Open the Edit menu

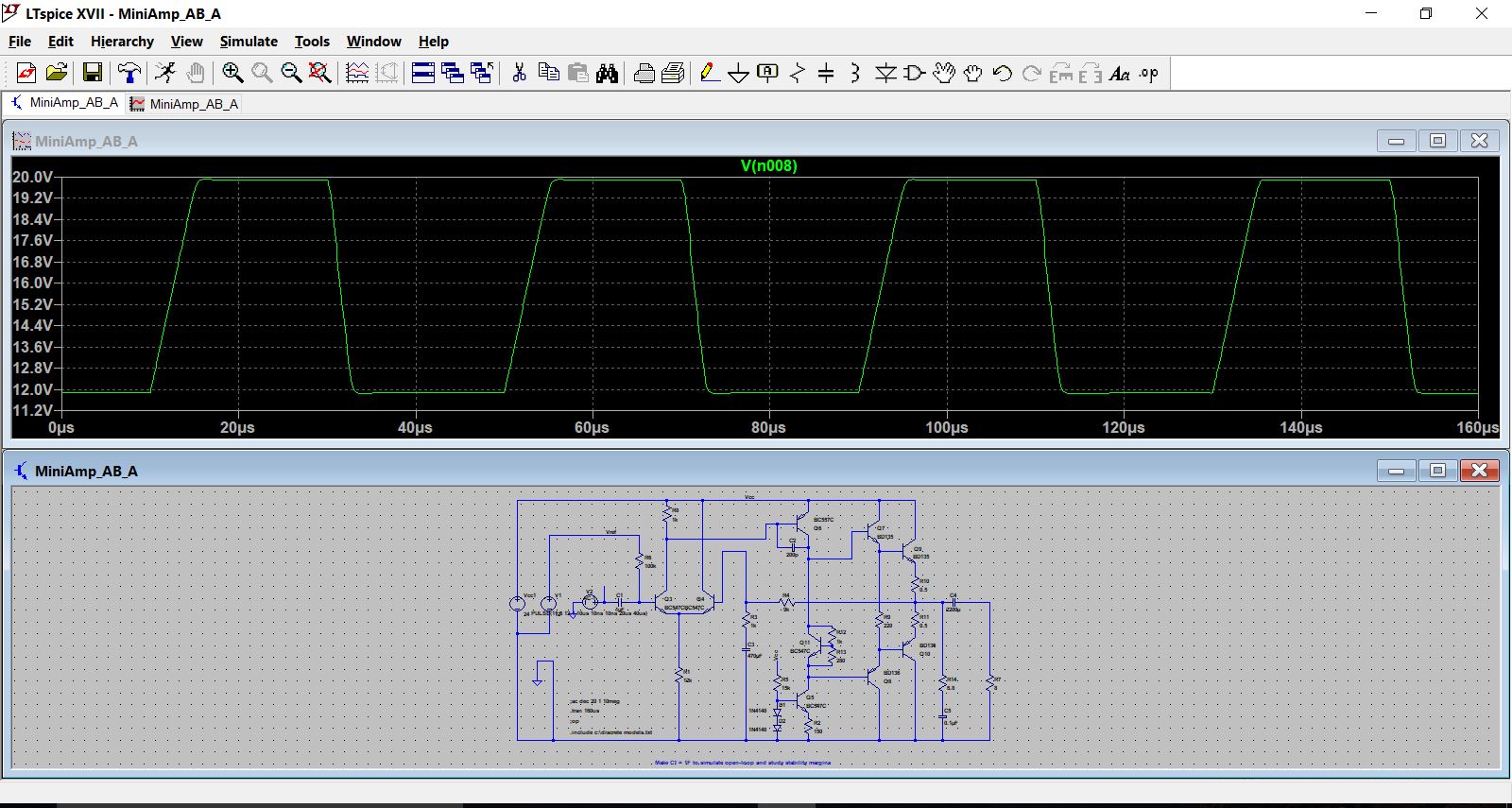[x=60, y=42]
